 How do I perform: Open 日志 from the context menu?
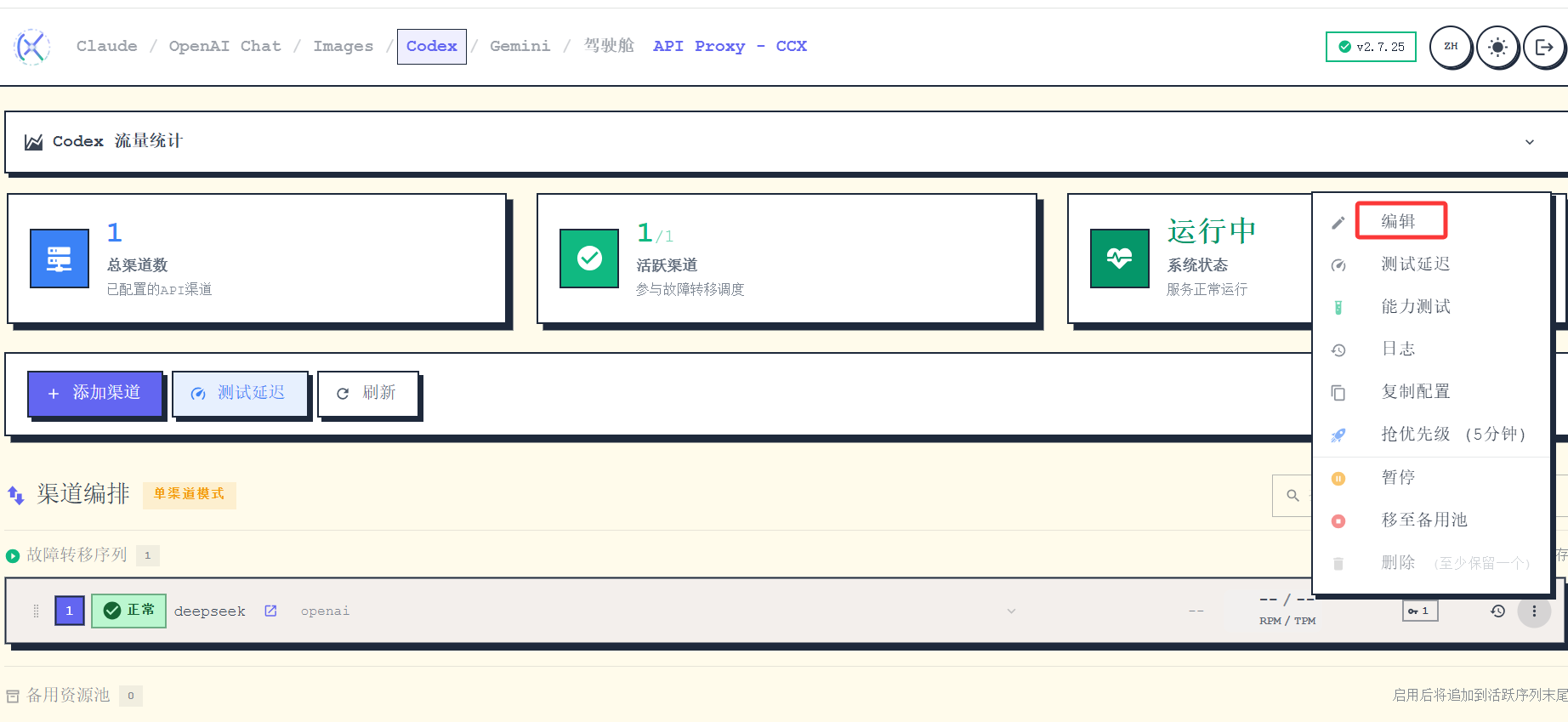(x=1433, y=350)
